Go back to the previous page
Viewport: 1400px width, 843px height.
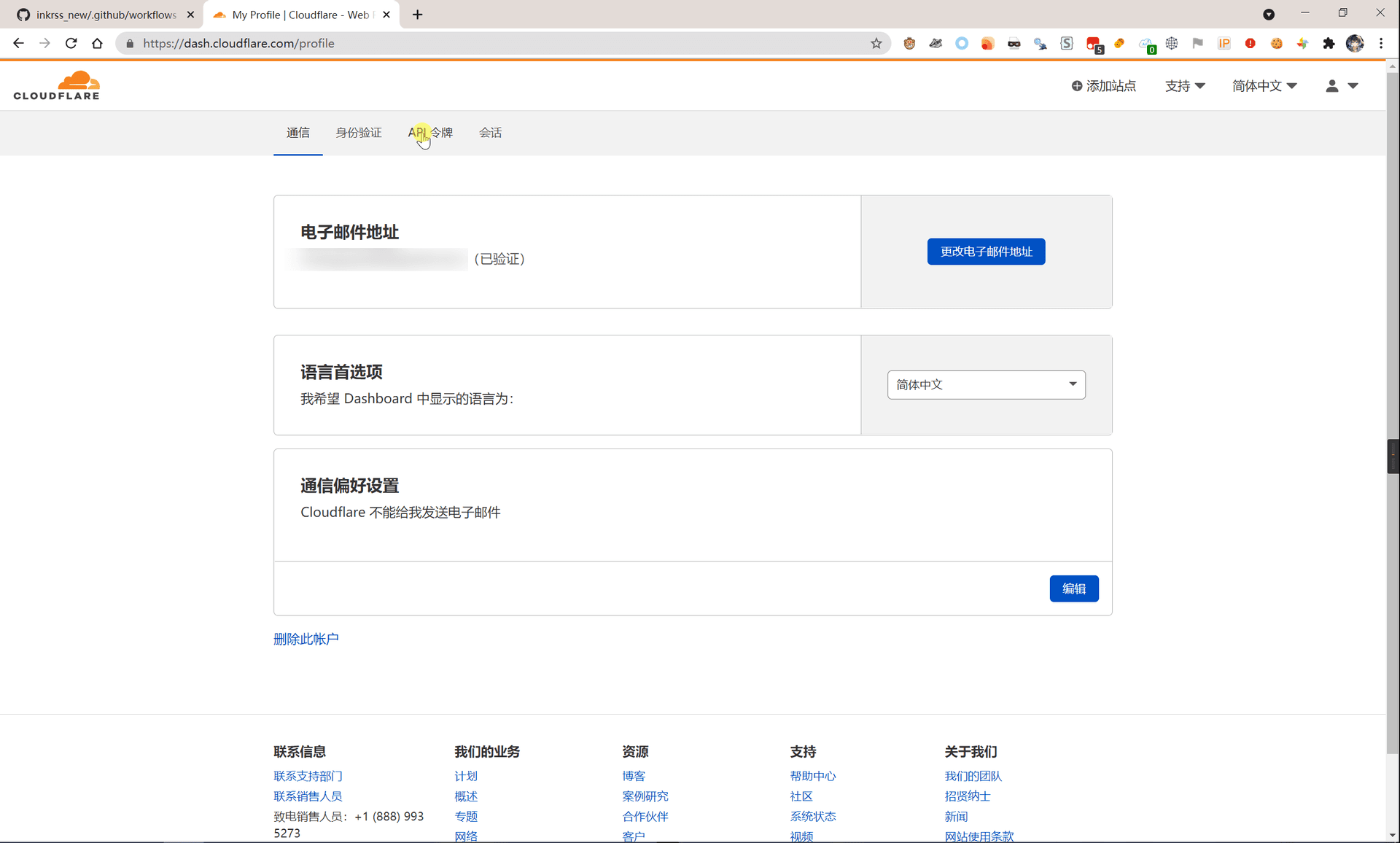pos(18,44)
